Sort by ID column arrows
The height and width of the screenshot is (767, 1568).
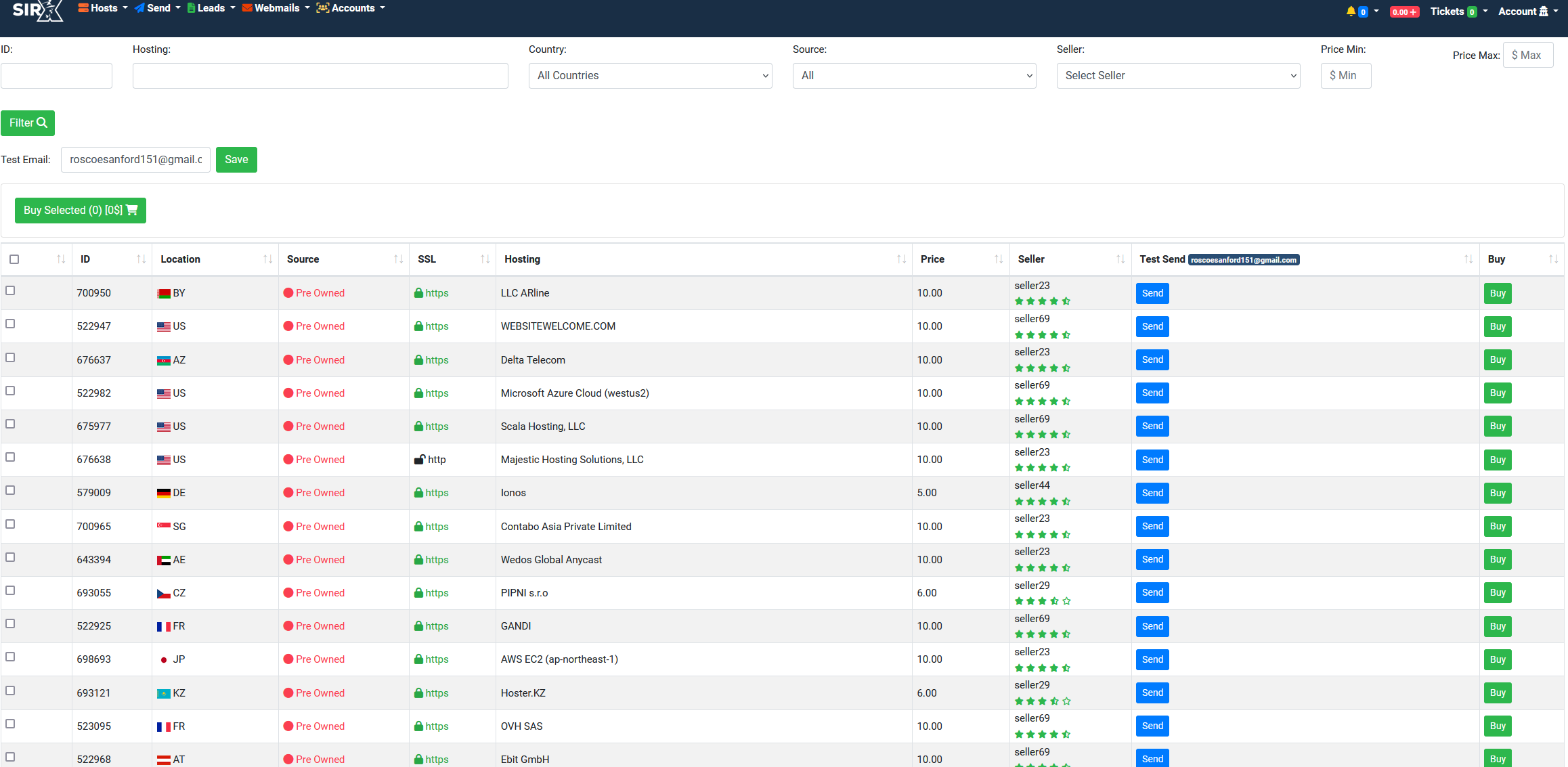click(x=141, y=259)
